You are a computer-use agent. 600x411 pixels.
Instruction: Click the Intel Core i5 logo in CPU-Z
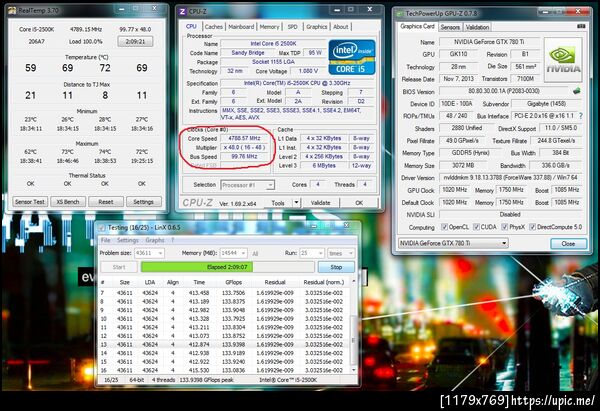352,57
